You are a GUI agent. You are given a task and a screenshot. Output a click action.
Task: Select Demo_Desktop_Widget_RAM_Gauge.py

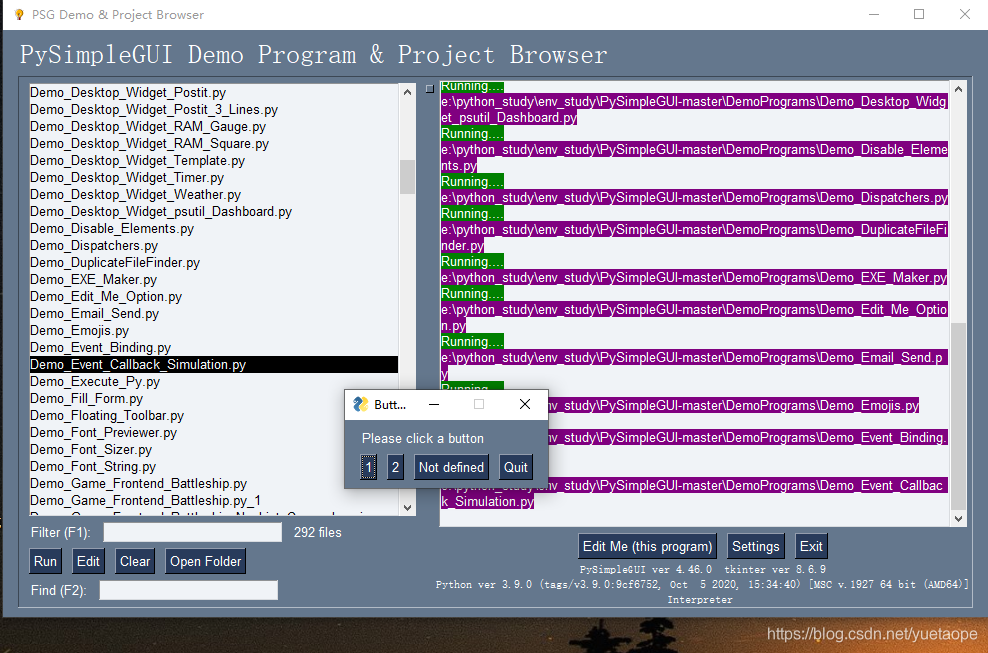214,127
